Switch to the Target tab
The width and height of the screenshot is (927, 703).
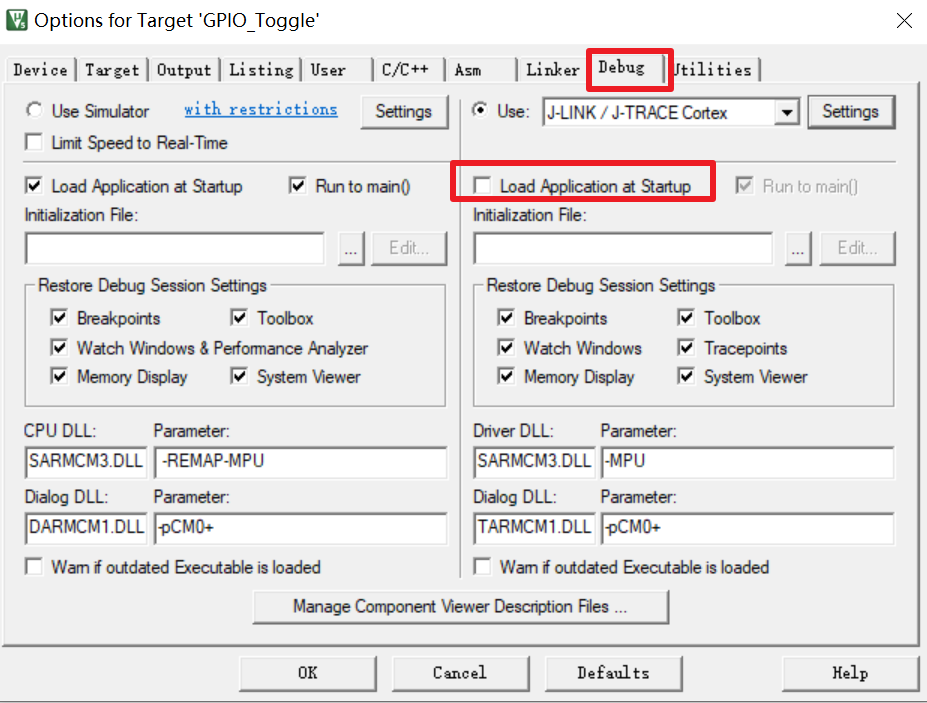[112, 70]
